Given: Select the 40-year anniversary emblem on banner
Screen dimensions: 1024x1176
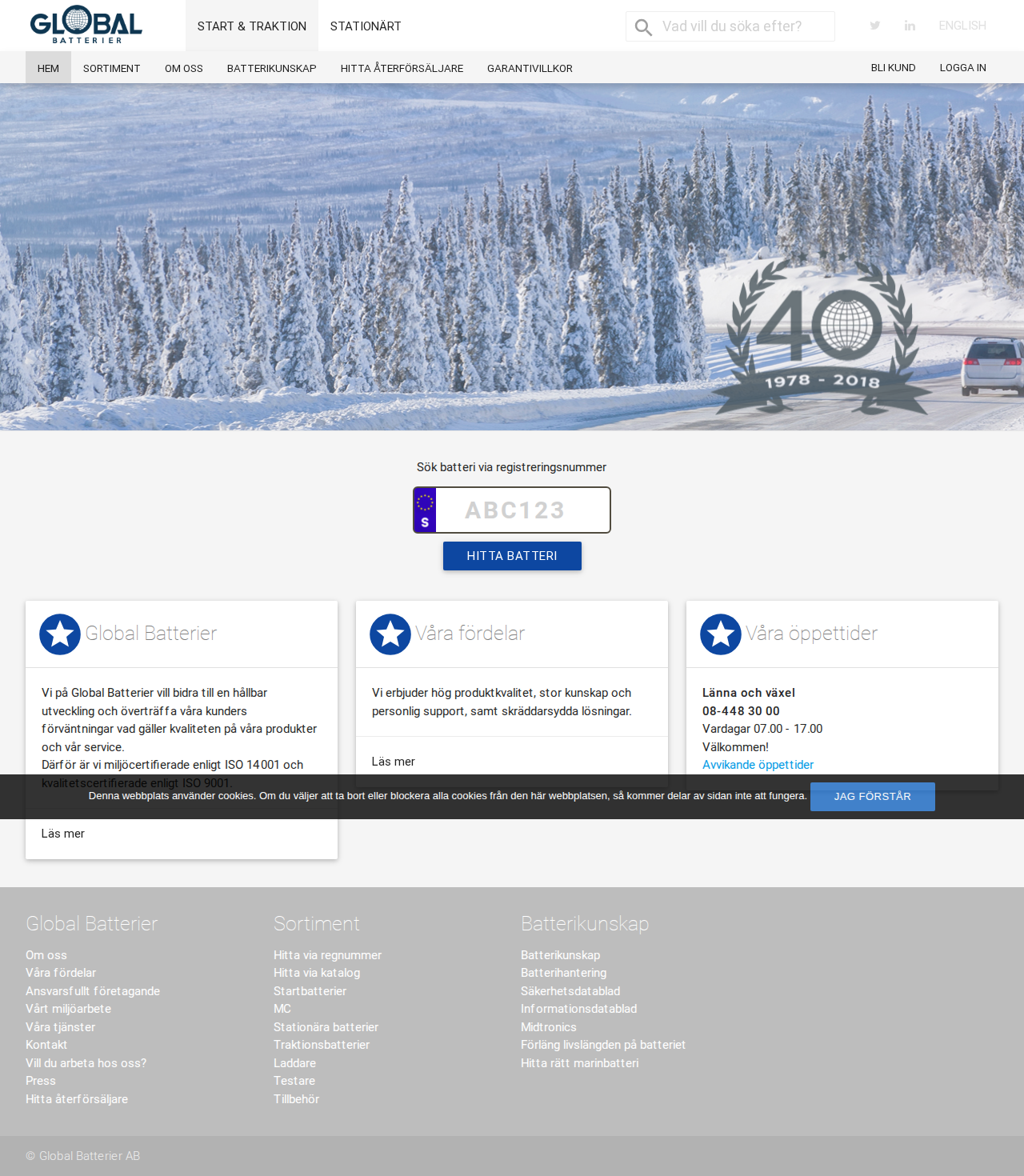Looking at the screenshot, I should tap(822, 340).
